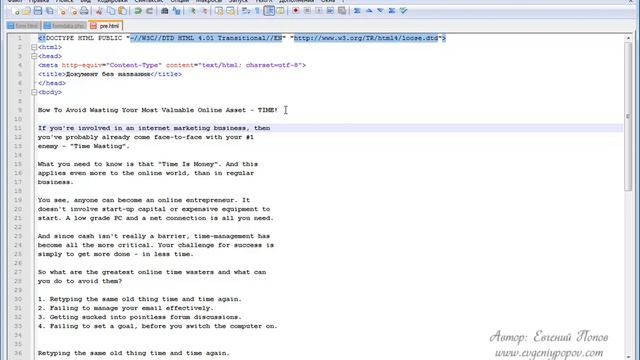Screen dimensions: 640x360
Task: Click the line 'So what are the greatest'
Action: tap(152, 272)
